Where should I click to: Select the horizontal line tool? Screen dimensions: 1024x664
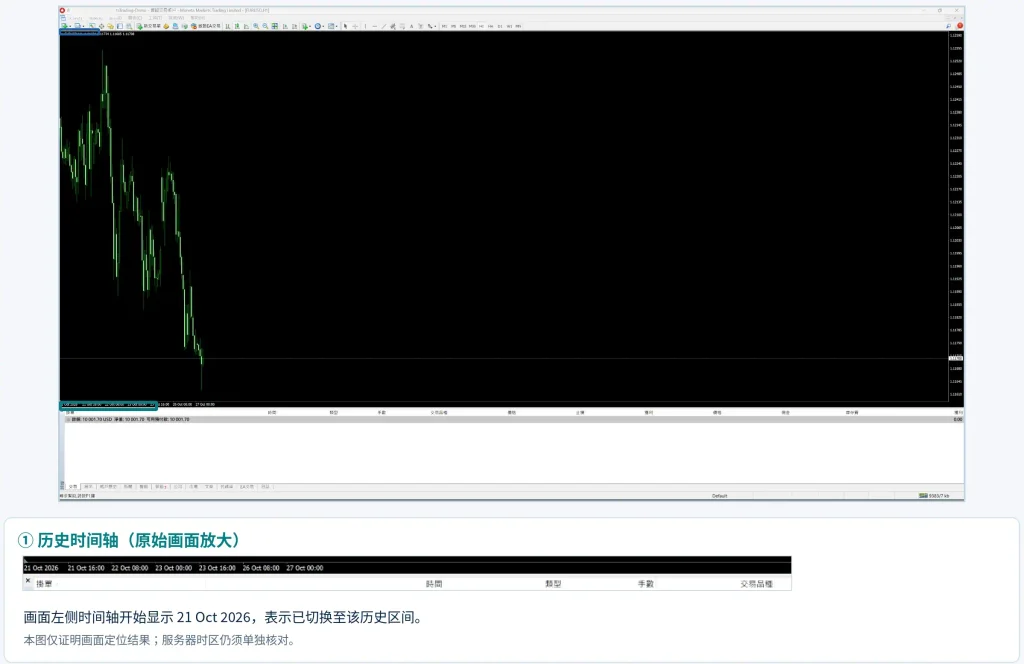[375, 26]
